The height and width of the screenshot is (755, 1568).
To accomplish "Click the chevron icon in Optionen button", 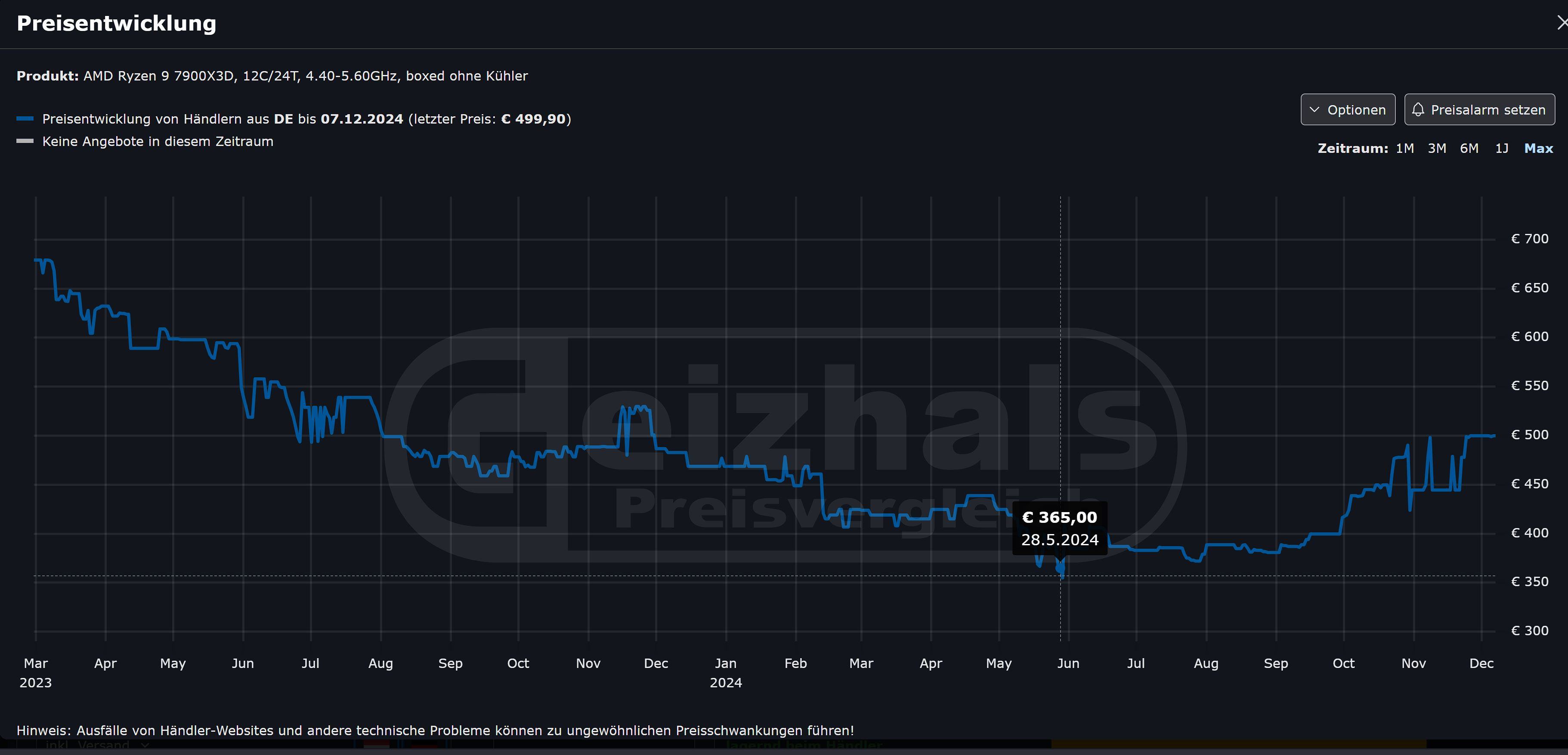I will click(1315, 109).
